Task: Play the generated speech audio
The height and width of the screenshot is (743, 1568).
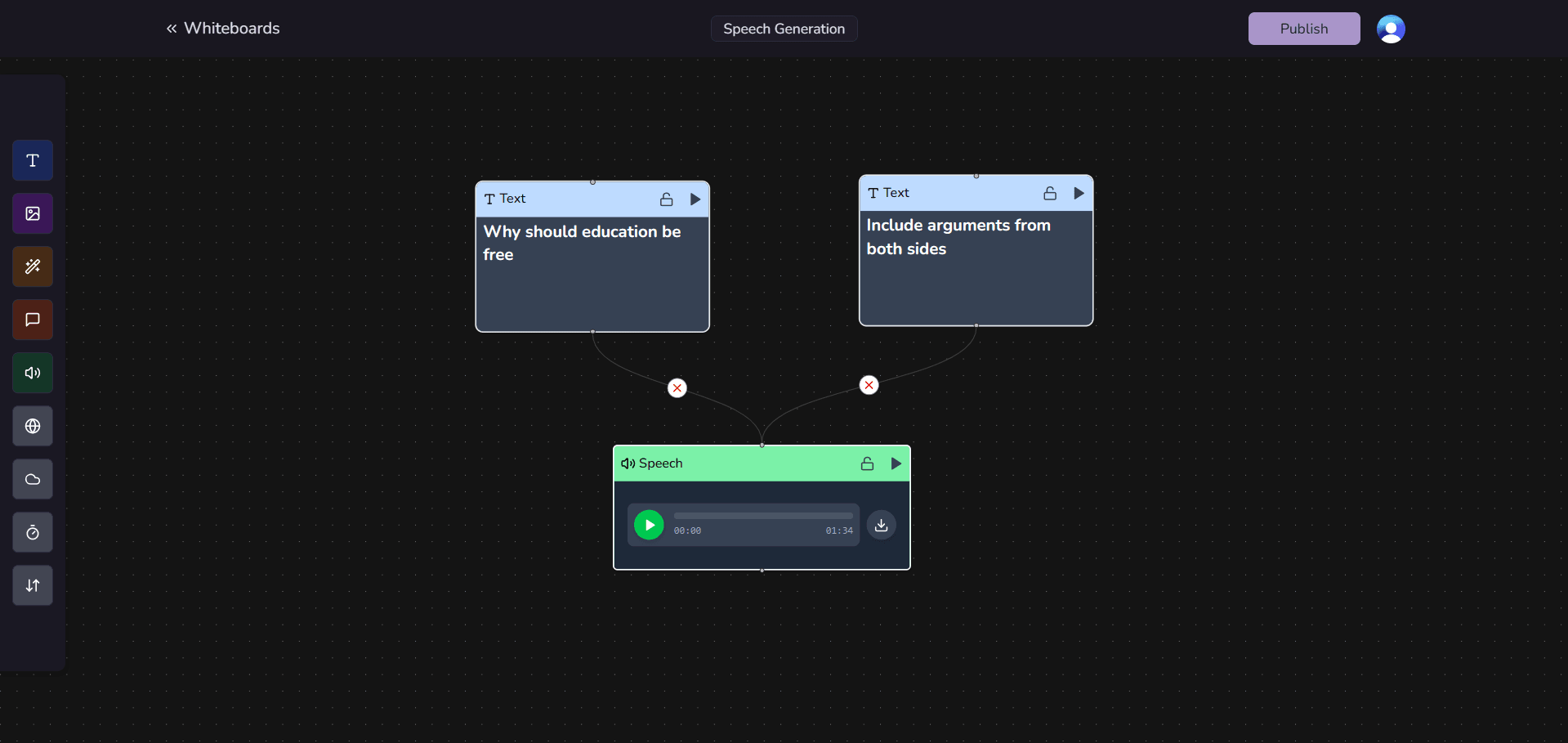Action: point(649,525)
